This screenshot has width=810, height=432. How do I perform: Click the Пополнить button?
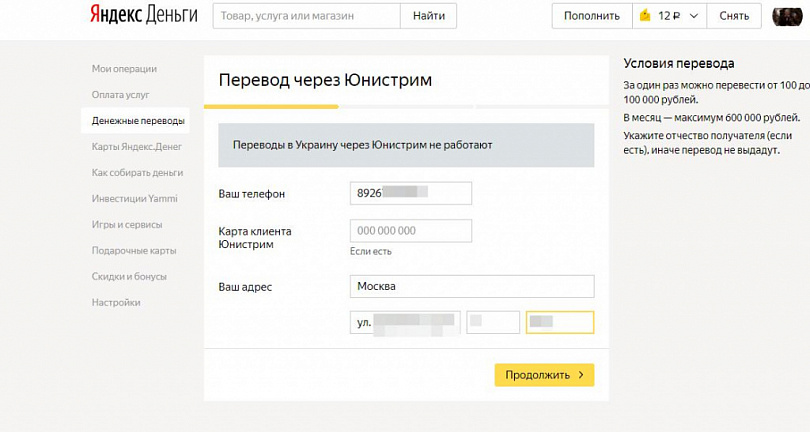pyautogui.click(x=591, y=16)
